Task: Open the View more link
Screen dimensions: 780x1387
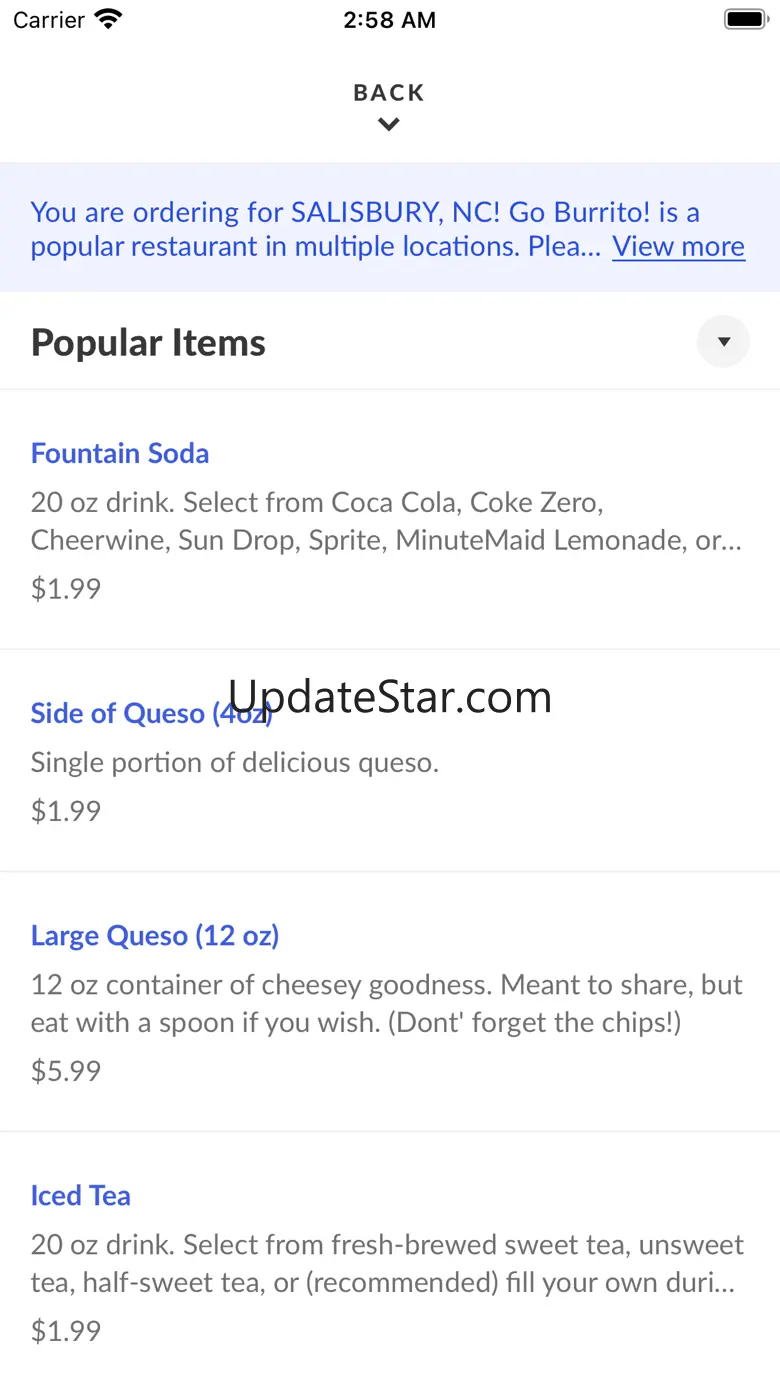Action: [678, 246]
